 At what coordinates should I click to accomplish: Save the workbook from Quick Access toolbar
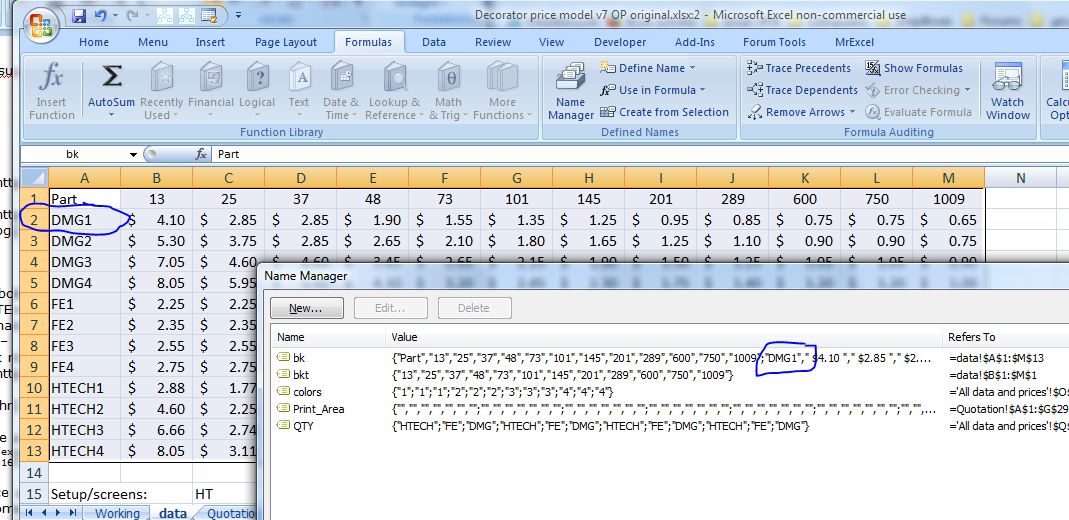(78, 15)
